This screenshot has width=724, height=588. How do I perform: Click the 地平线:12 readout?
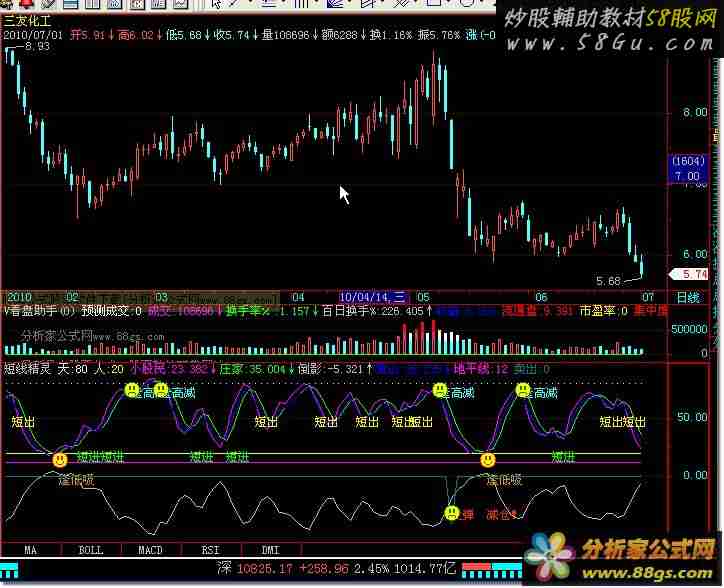[x=481, y=369]
